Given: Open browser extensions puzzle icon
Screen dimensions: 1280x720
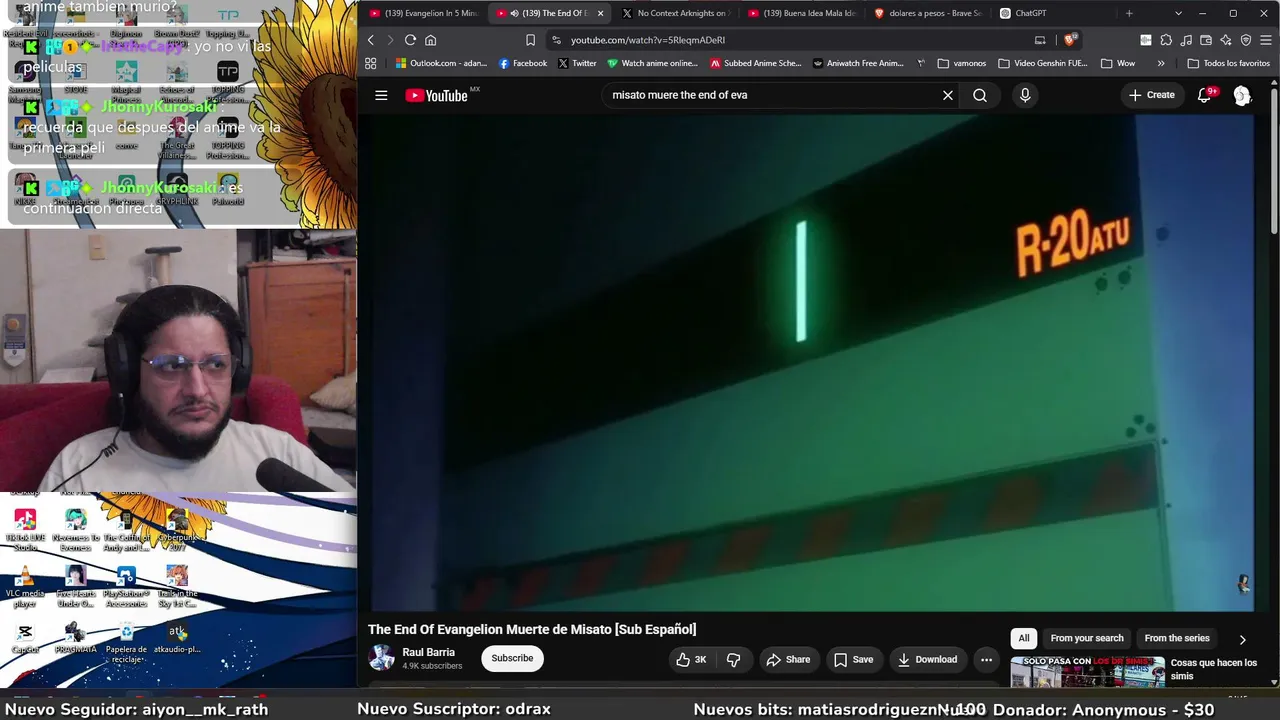Looking at the screenshot, I should (1166, 40).
